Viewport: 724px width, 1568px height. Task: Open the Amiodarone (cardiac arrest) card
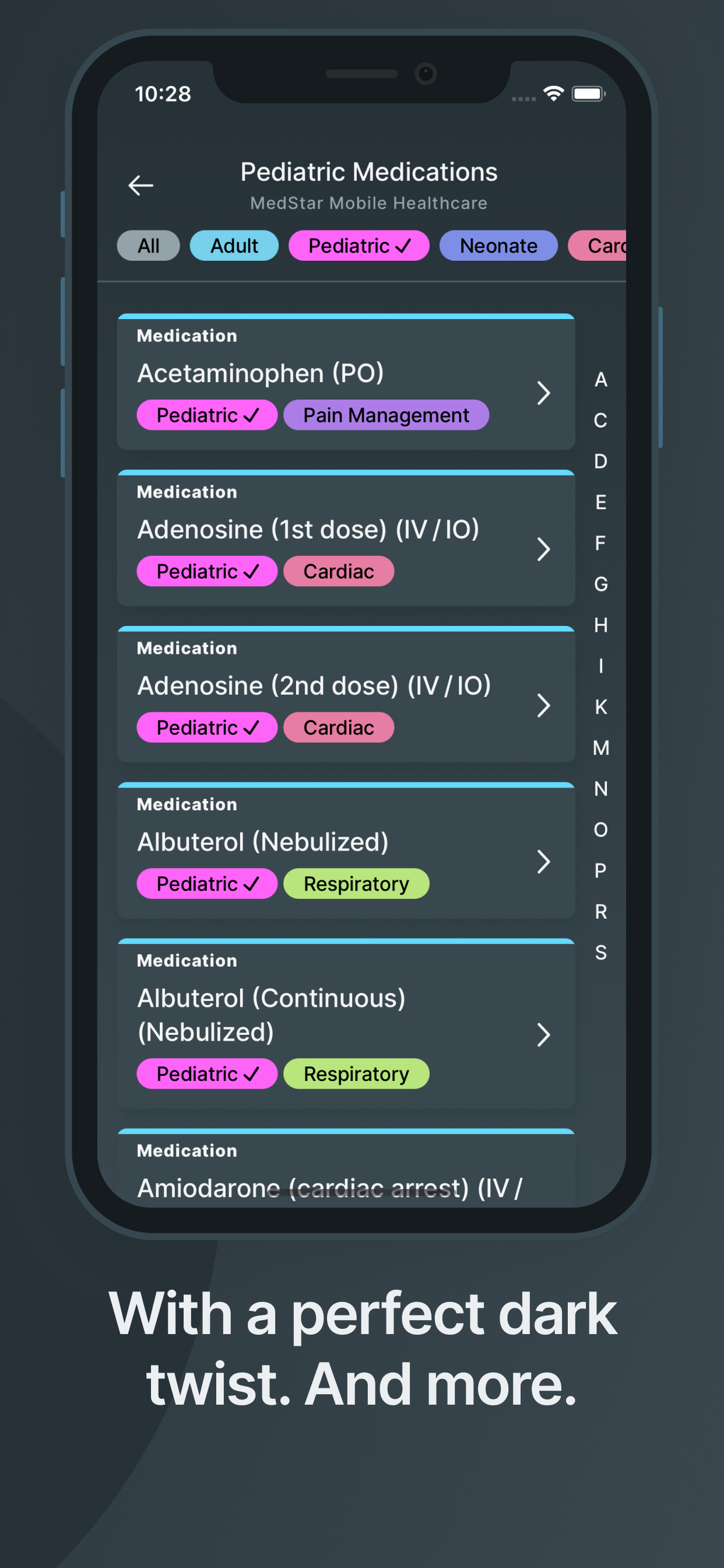(x=346, y=1167)
